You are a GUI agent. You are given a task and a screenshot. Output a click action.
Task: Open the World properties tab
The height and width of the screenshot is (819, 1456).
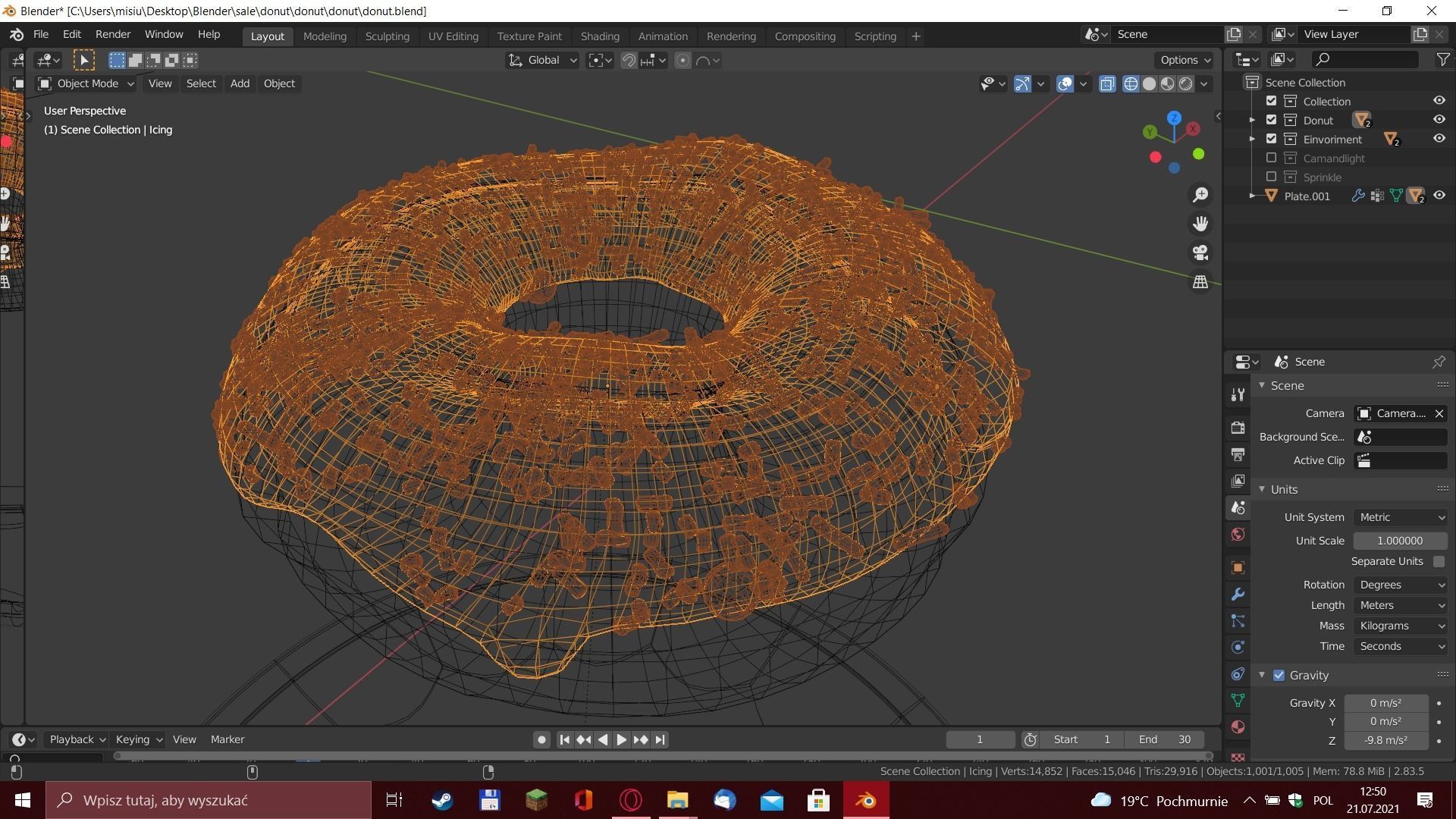tap(1238, 535)
